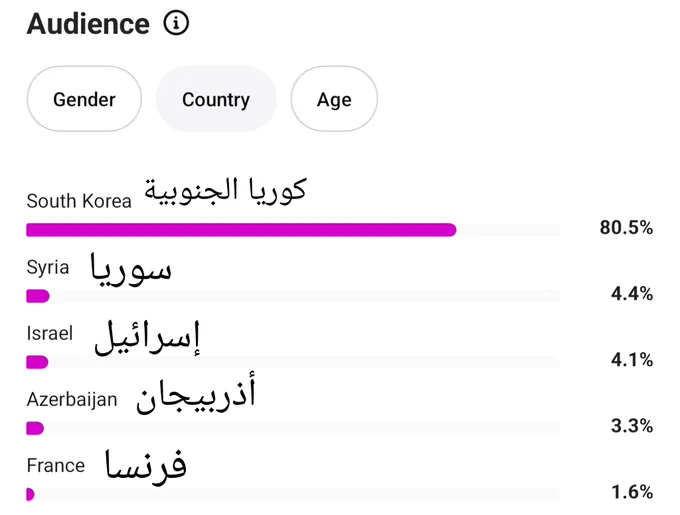Click the France percentage bar
Viewport: 680px width, 515px height.
click(293, 494)
